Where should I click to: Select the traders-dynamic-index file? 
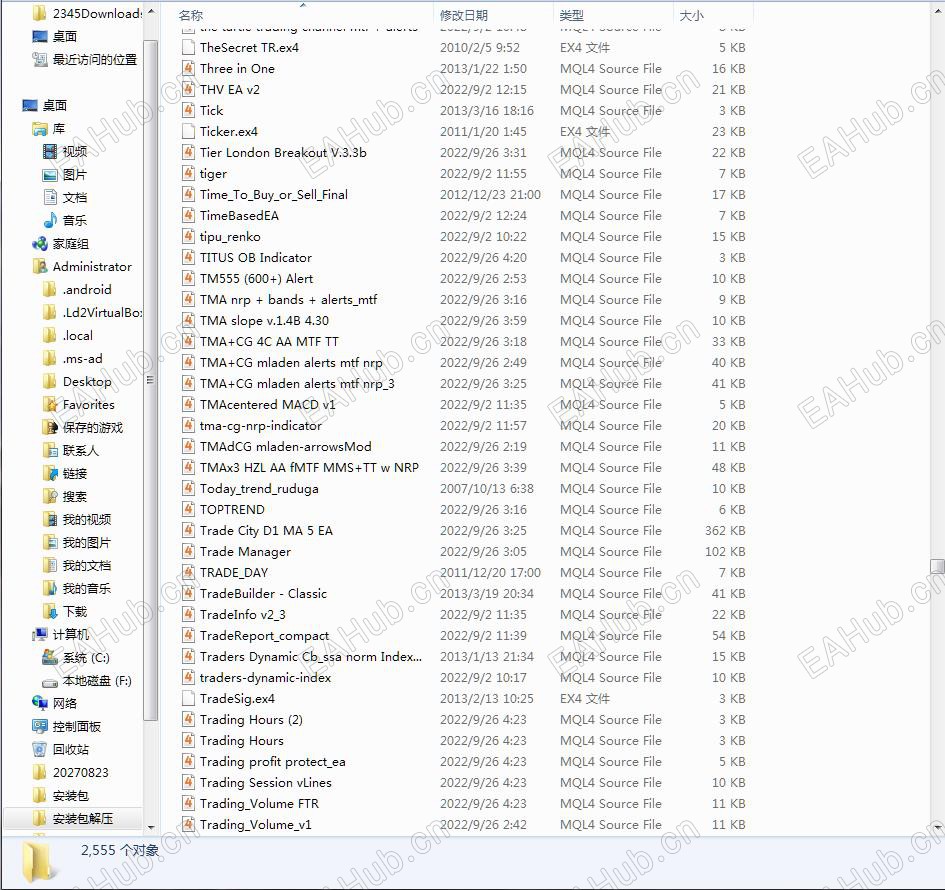point(265,677)
